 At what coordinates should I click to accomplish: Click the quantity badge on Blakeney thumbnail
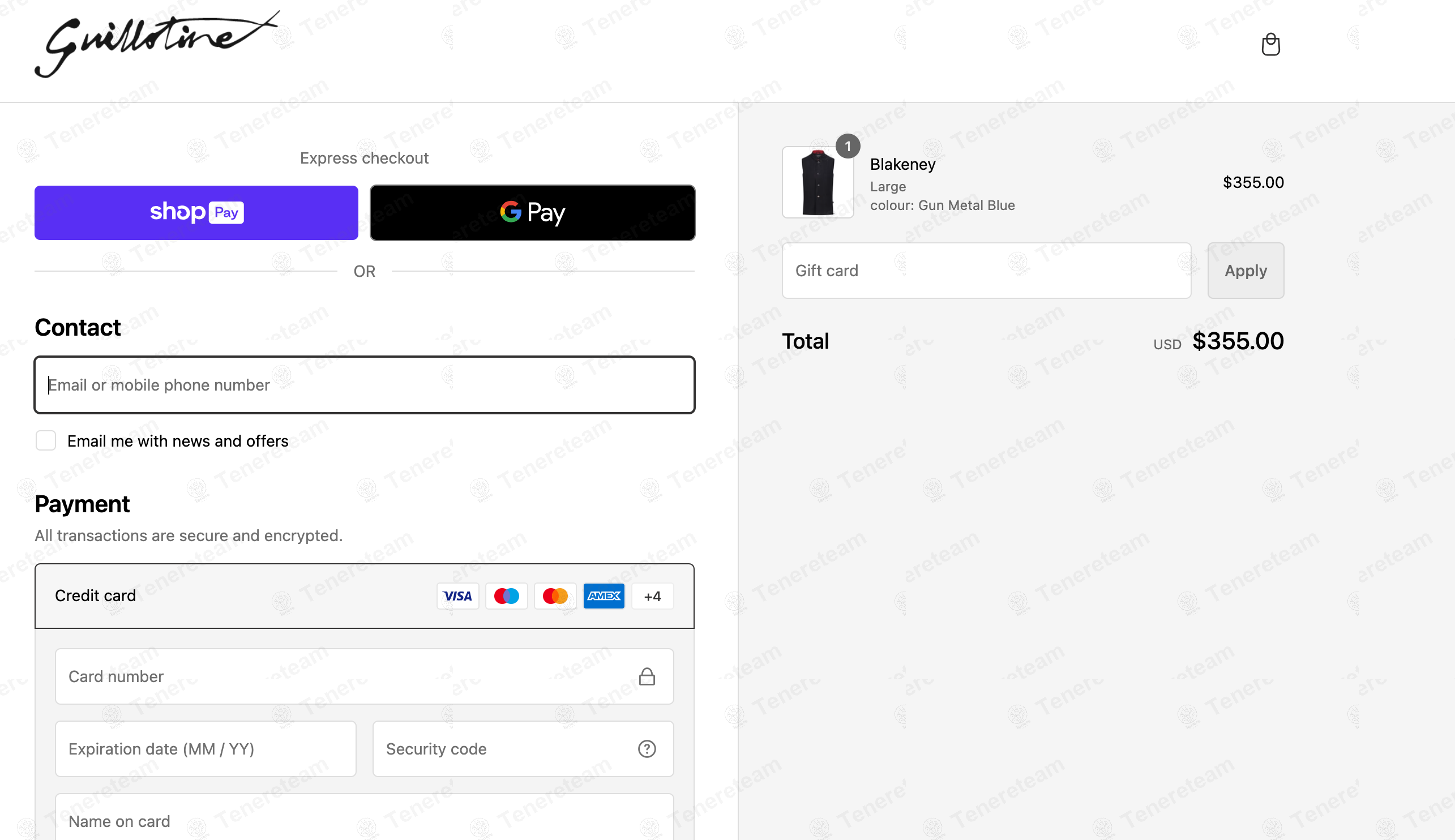pyautogui.click(x=848, y=146)
